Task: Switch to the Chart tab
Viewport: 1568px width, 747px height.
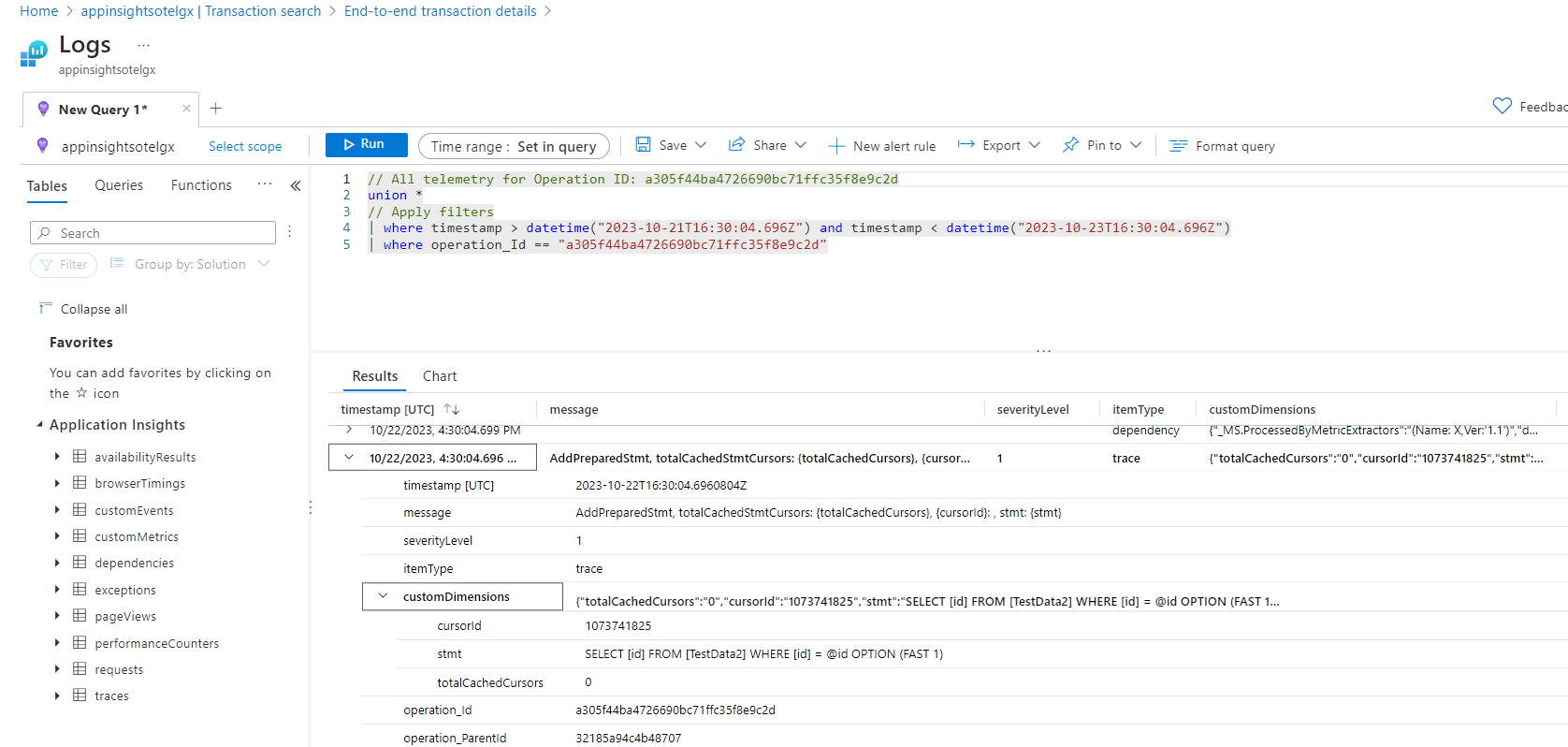Action: 440,376
